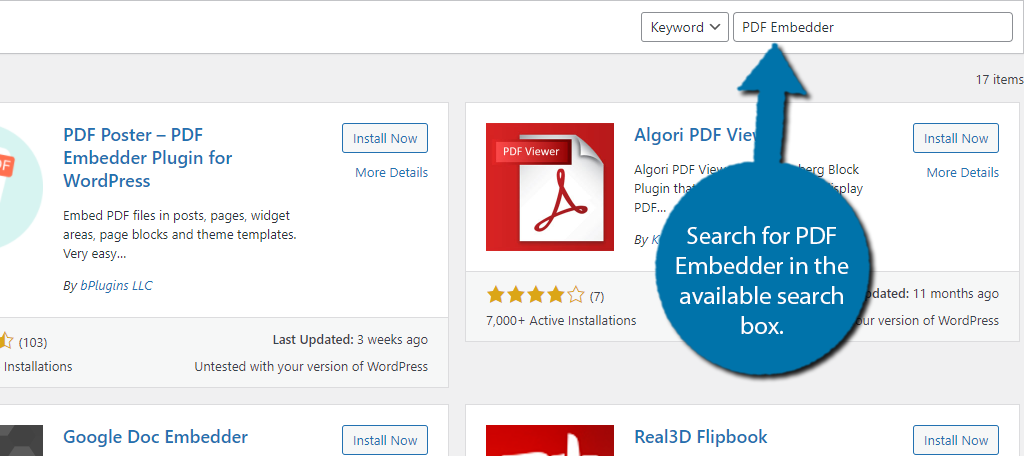Image resolution: width=1024 pixels, height=456 pixels.
Task: Open More Details for PDF Poster
Action: coord(391,172)
